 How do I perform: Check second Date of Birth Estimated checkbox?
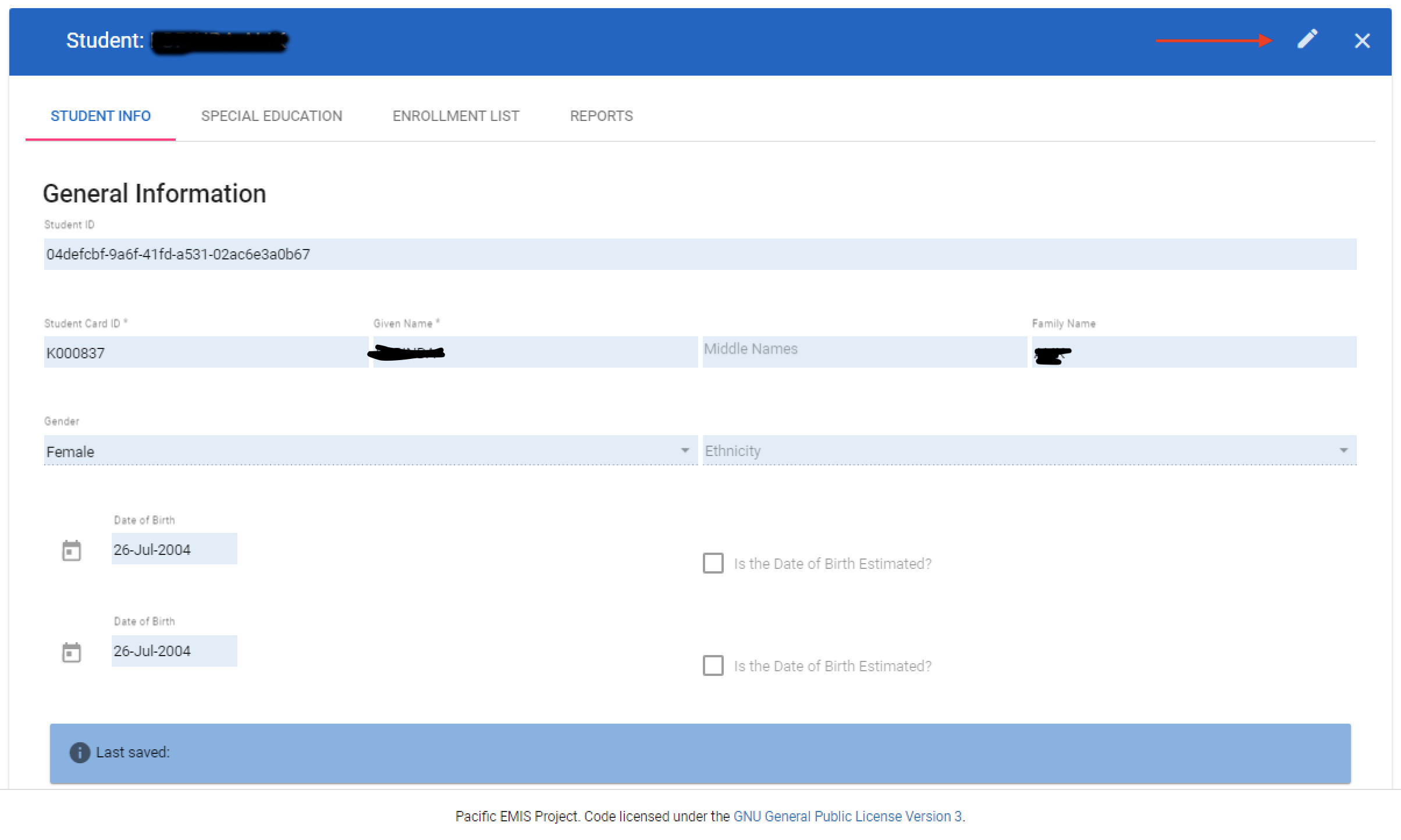(x=713, y=665)
